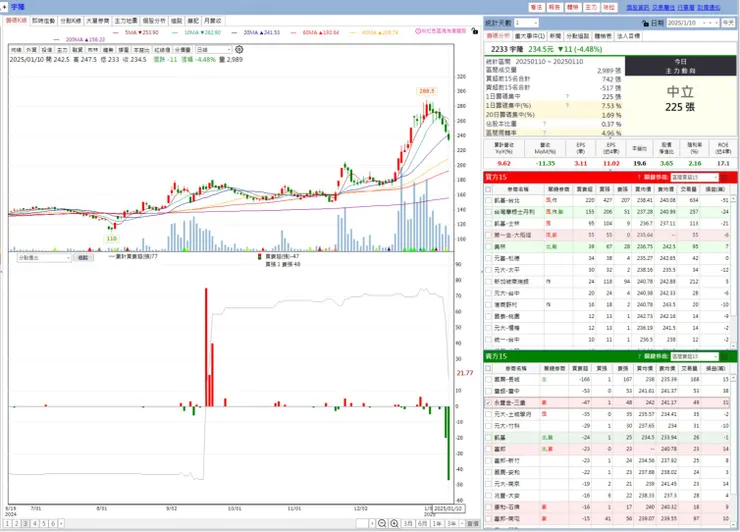The width and height of the screenshot is (740, 532).
Task: Click the 今天 button next to the date
Action: (x=729, y=23)
